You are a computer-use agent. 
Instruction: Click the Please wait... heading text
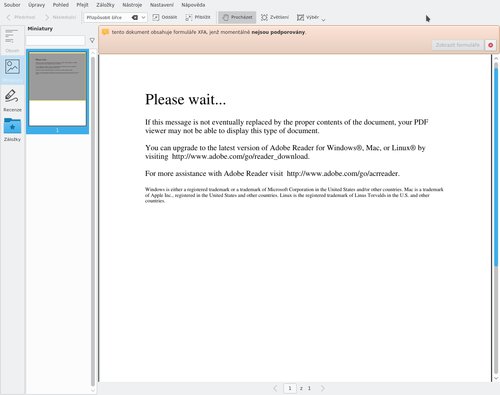tap(185, 99)
